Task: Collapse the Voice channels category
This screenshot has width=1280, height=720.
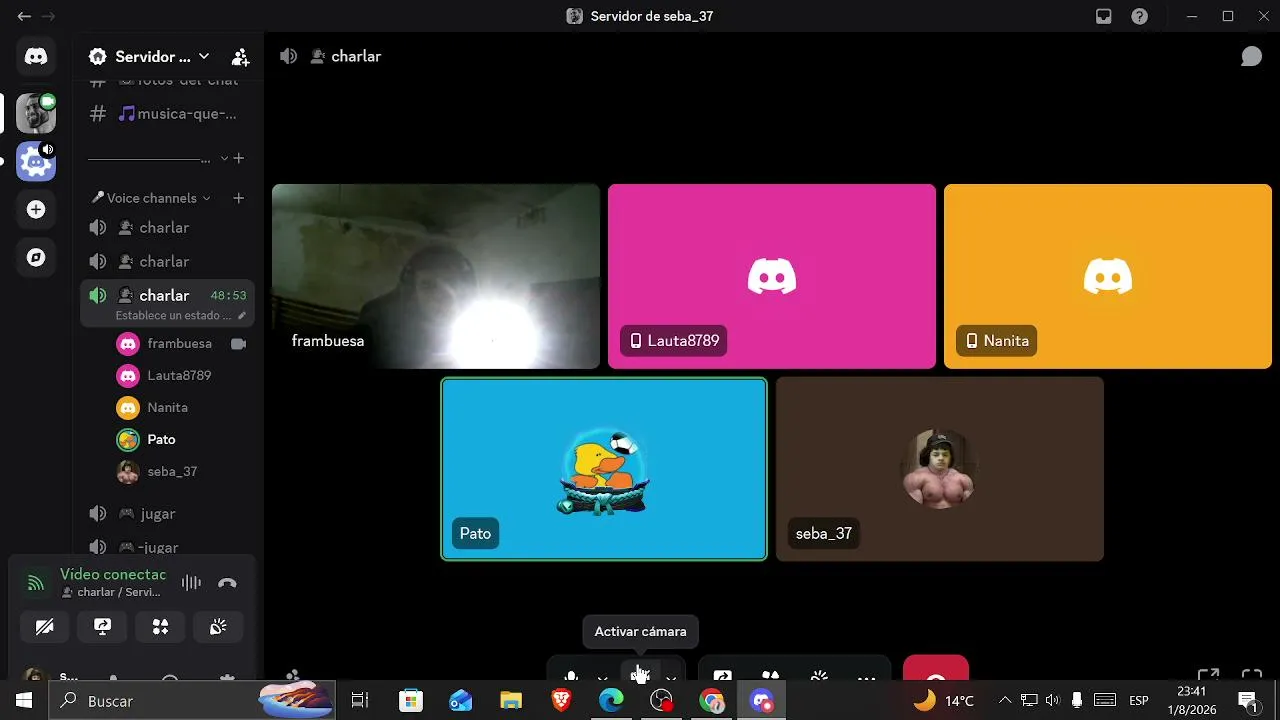Action: pyautogui.click(x=152, y=198)
